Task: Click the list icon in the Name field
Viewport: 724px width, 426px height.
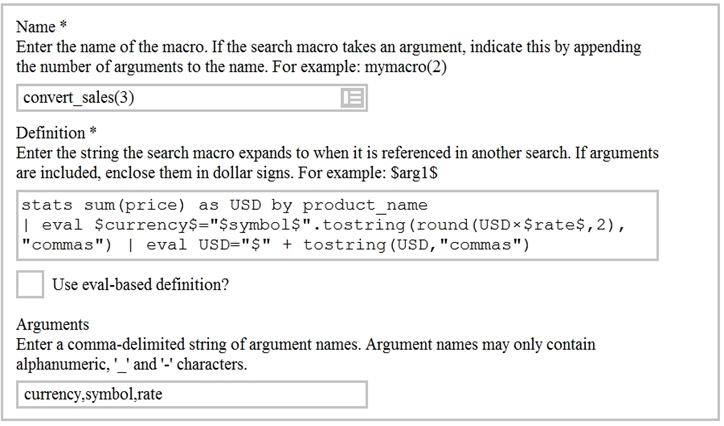Action: [351, 98]
